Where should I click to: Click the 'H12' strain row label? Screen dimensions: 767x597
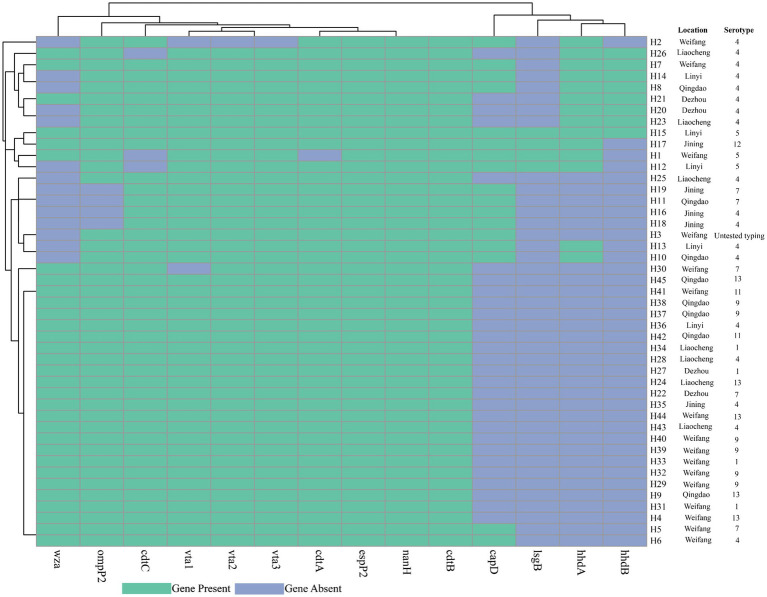(658, 167)
